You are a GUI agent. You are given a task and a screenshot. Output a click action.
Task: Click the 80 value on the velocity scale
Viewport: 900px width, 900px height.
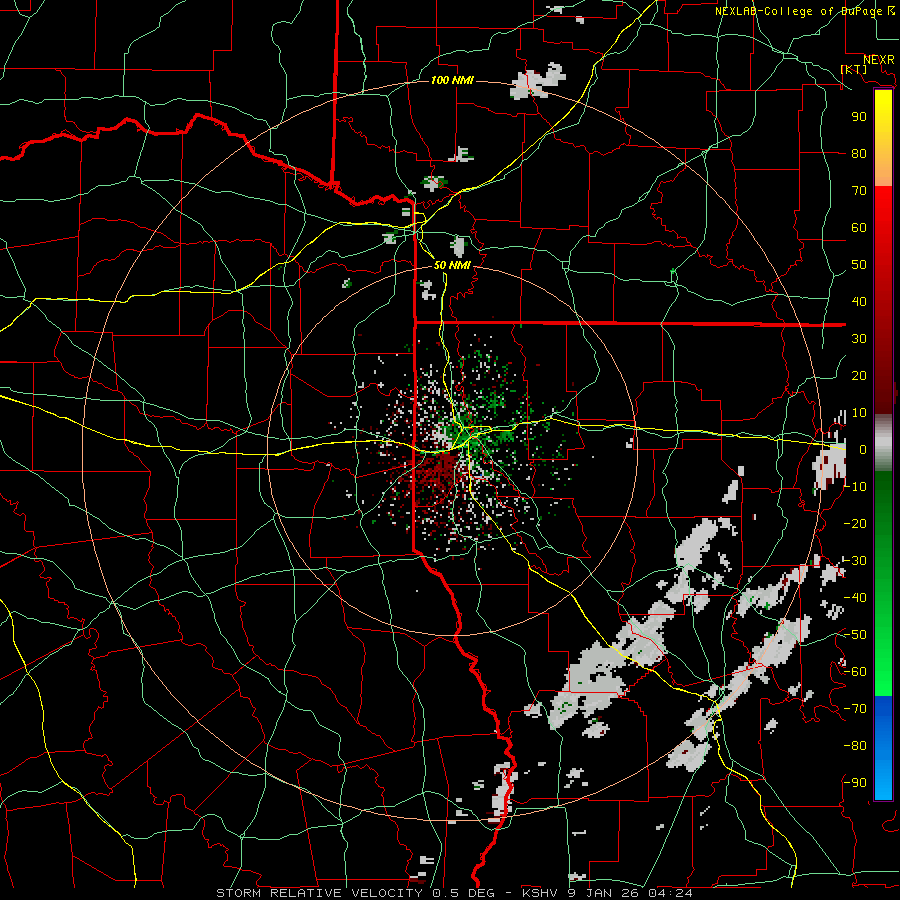click(859, 153)
